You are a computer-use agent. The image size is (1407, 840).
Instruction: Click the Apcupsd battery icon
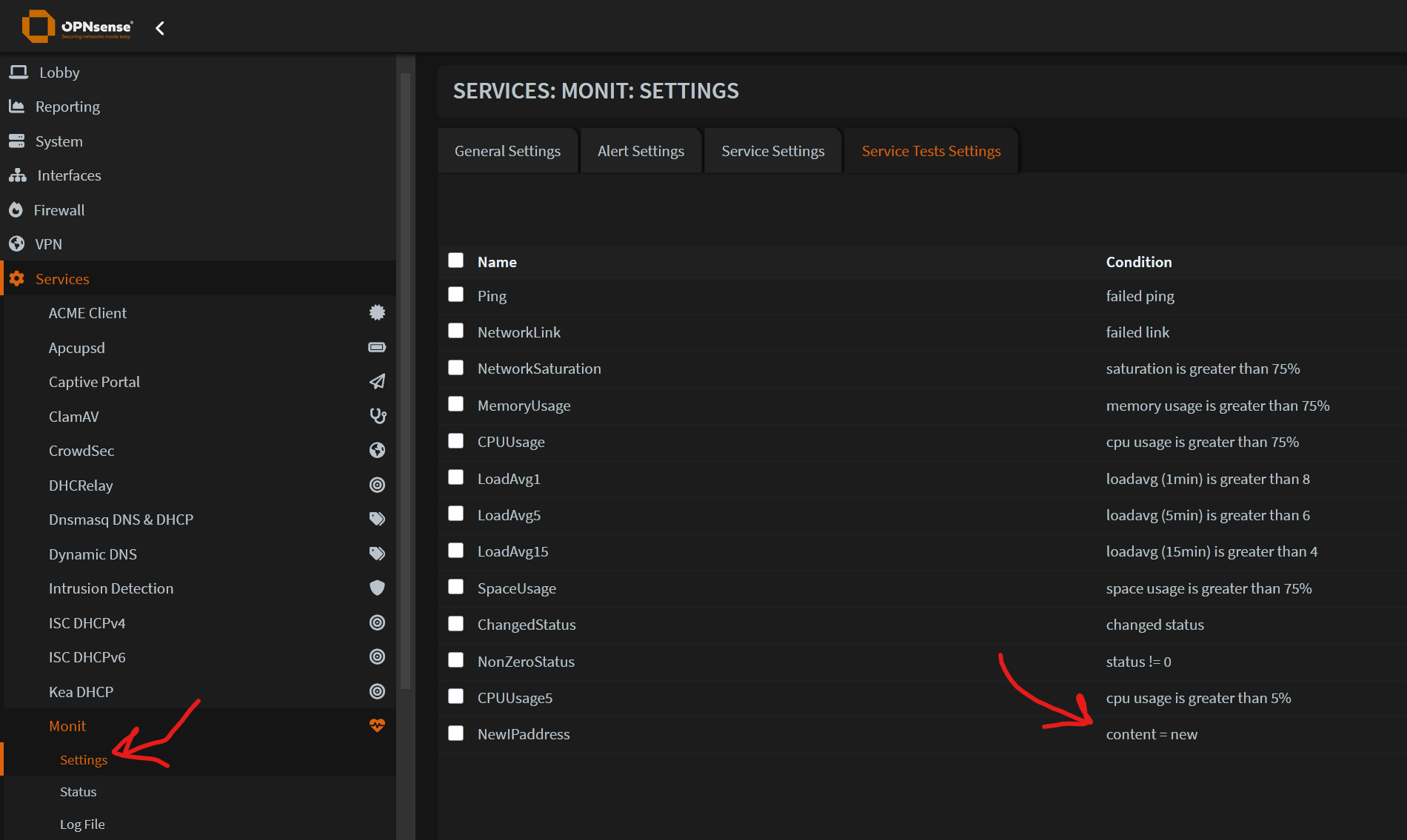click(x=378, y=346)
